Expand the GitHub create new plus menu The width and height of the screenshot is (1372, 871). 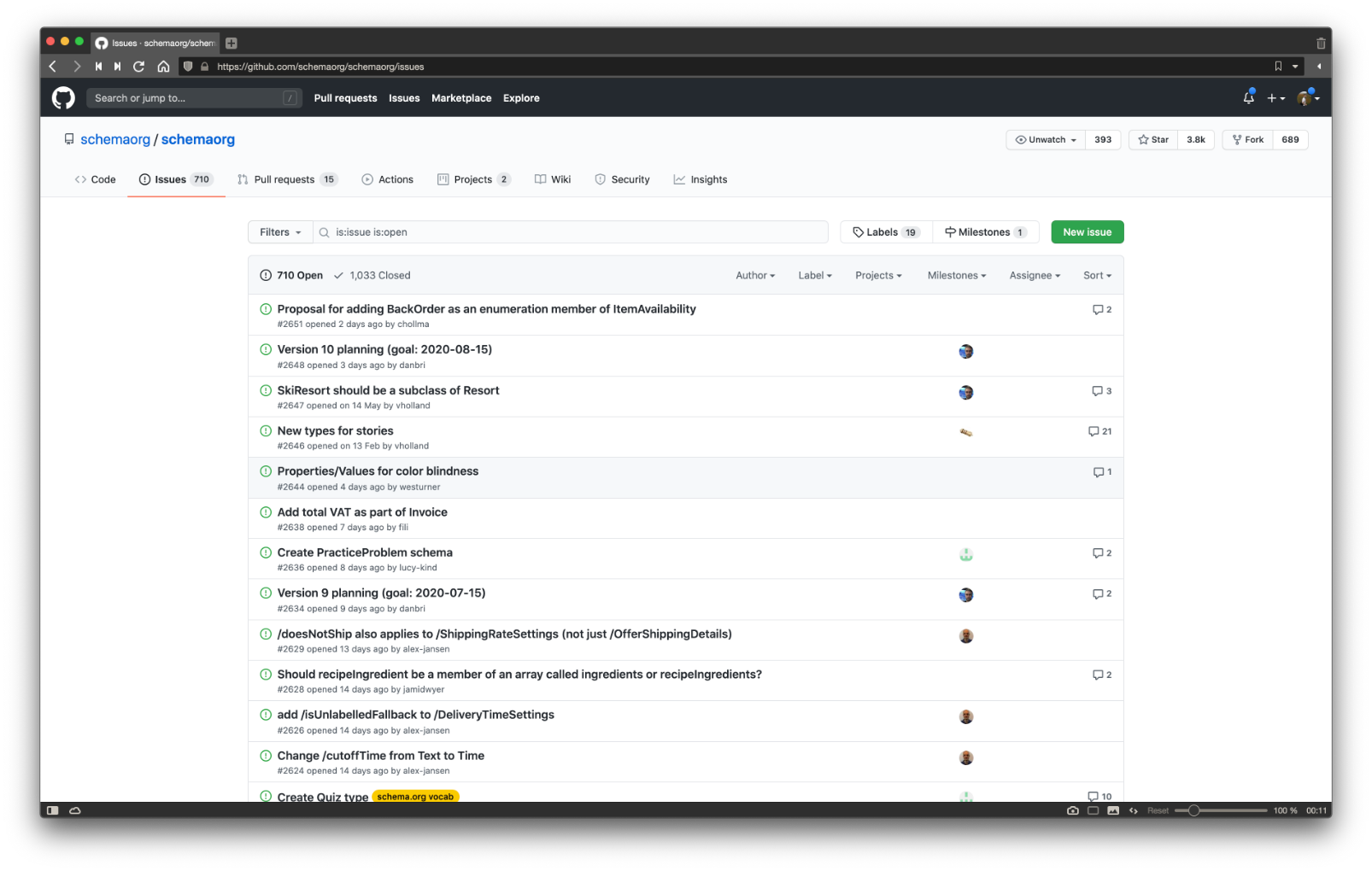pos(1275,98)
